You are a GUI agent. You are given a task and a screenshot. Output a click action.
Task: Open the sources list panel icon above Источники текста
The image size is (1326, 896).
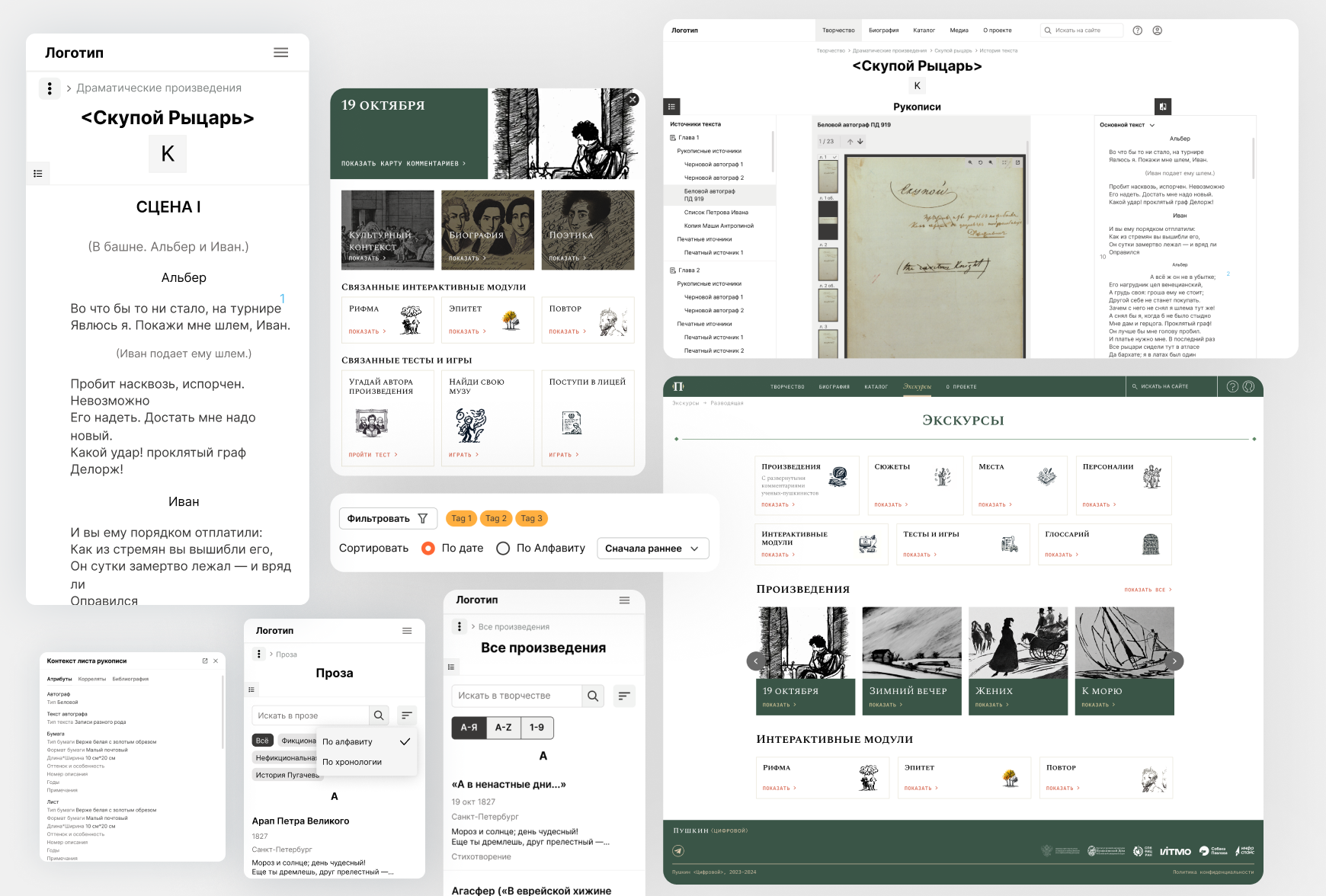[671, 106]
